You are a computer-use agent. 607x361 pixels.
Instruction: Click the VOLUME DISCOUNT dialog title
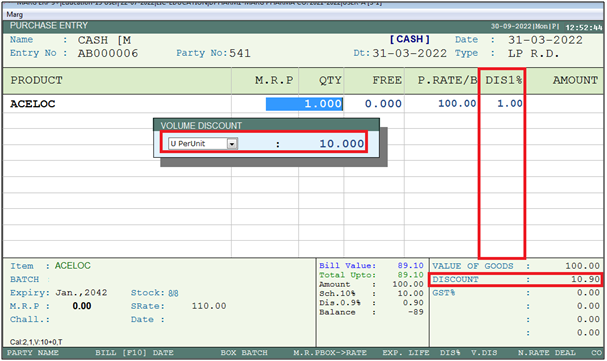click(x=201, y=126)
